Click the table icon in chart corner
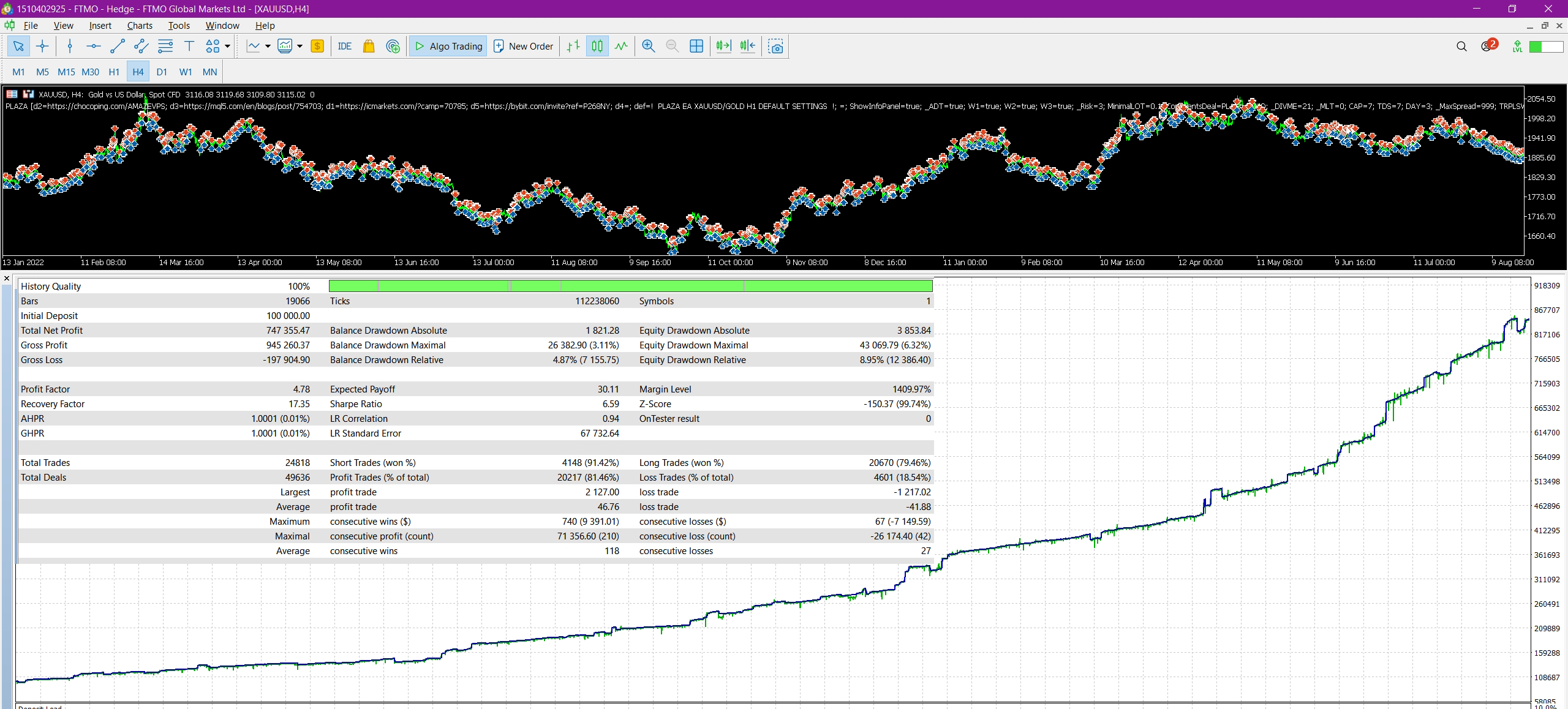 [12, 94]
